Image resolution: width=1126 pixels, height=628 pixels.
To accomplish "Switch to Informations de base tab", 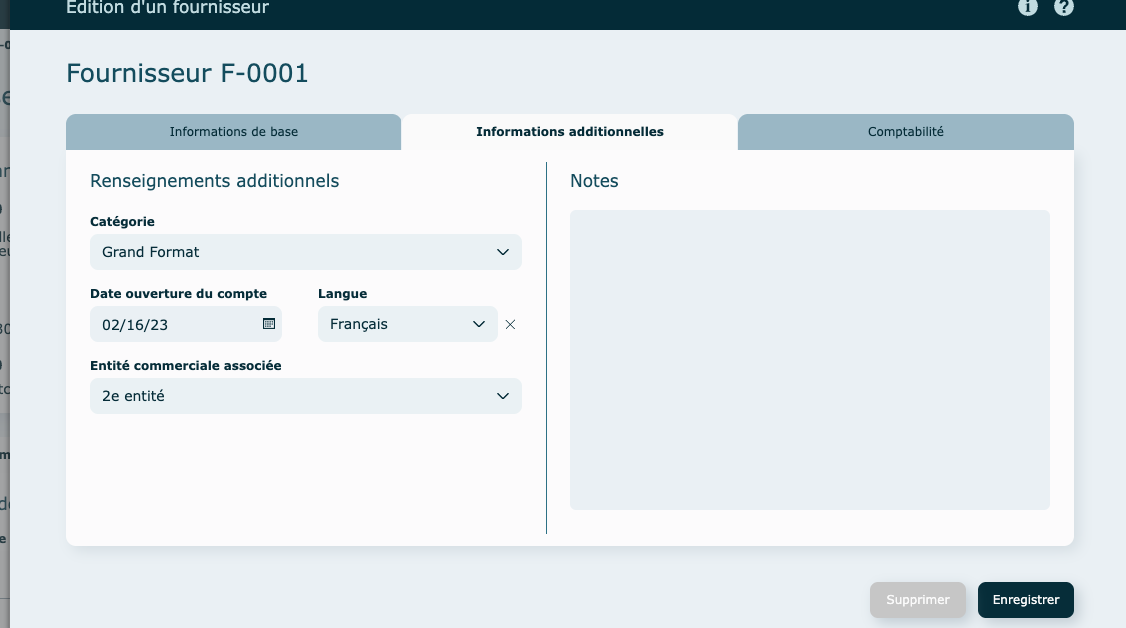I will point(233,132).
